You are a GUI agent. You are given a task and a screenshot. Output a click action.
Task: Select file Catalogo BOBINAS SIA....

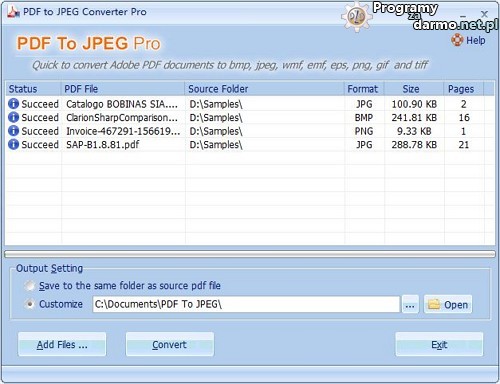[122, 104]
